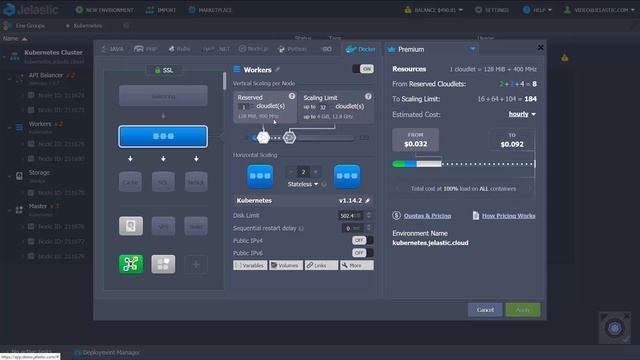
Task: Edit the Workers layer name pencil
Action: coord(278,70)
